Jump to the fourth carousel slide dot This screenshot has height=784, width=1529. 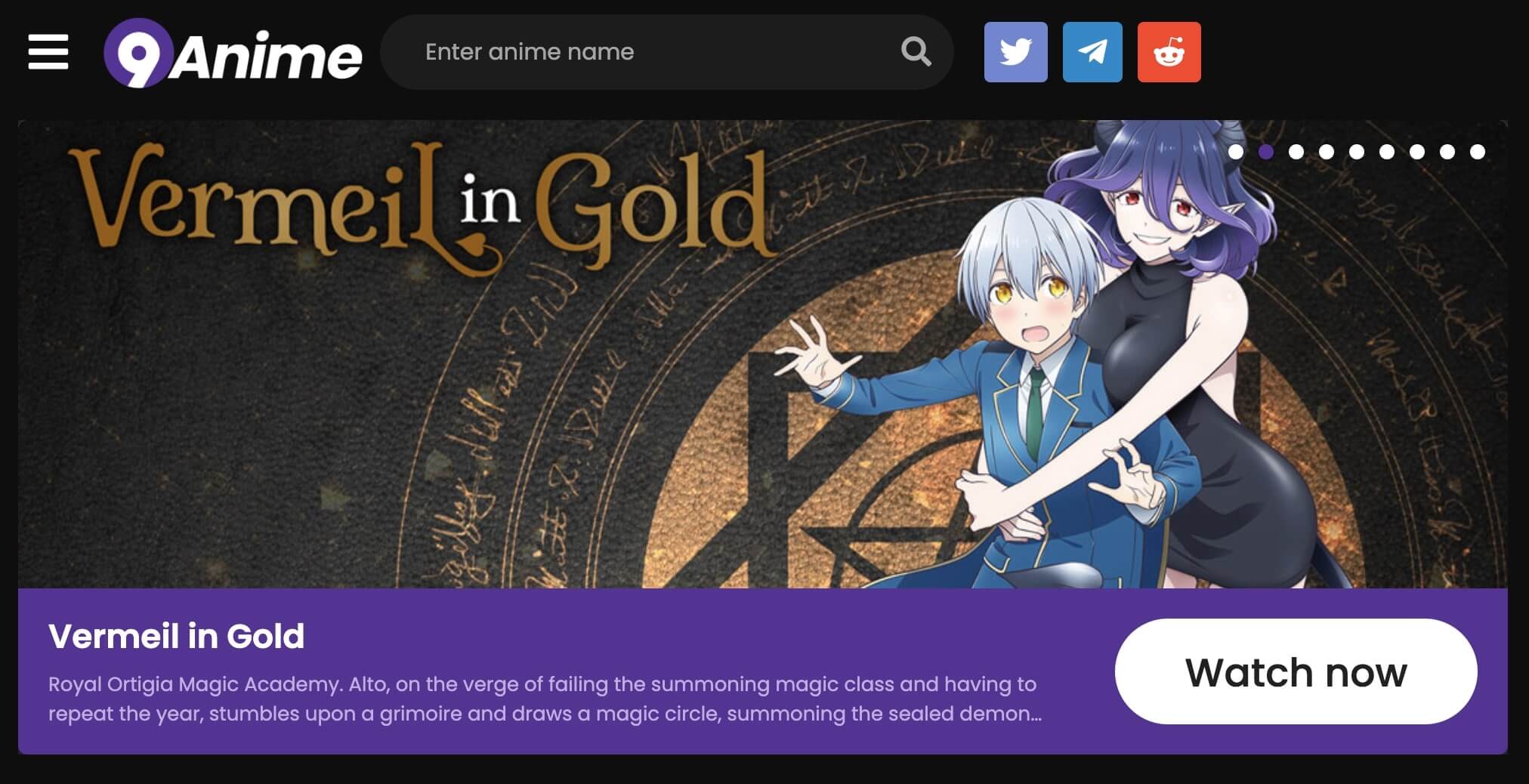coord(1327,152)
